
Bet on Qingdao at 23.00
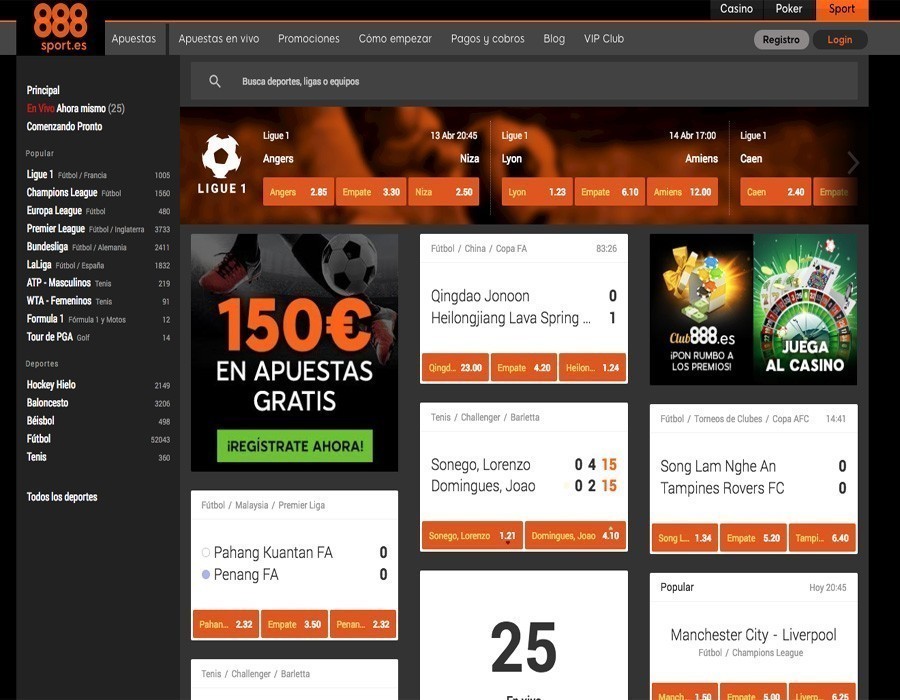[x=455, y=368]
